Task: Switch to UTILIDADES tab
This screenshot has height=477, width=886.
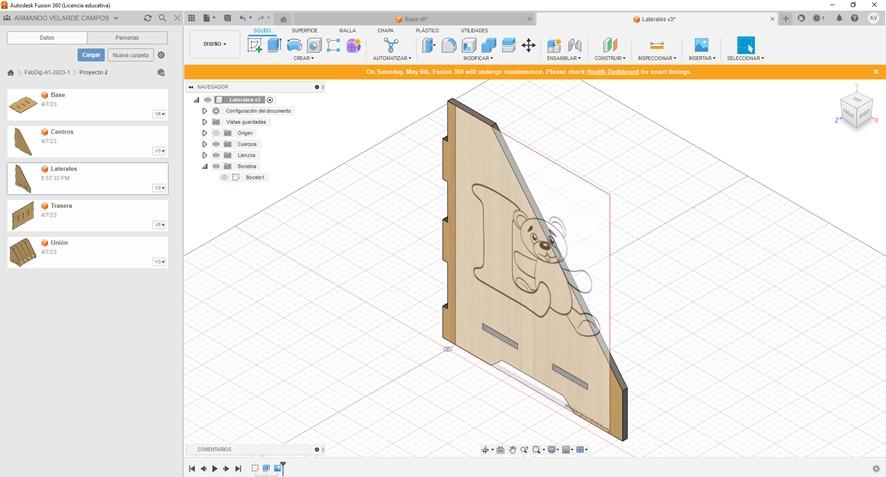Action: point(474,31)
